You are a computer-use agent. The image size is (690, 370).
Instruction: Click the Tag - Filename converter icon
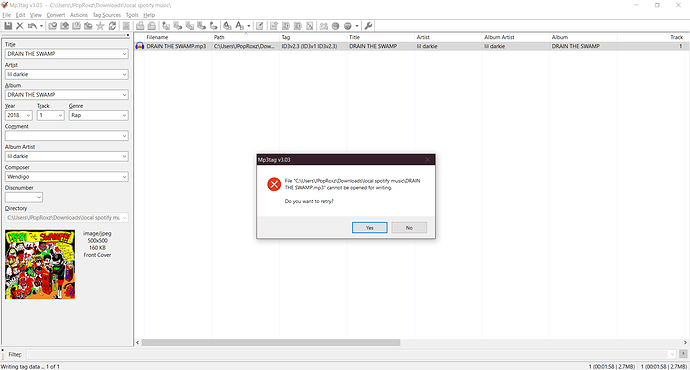click(166, 26)
